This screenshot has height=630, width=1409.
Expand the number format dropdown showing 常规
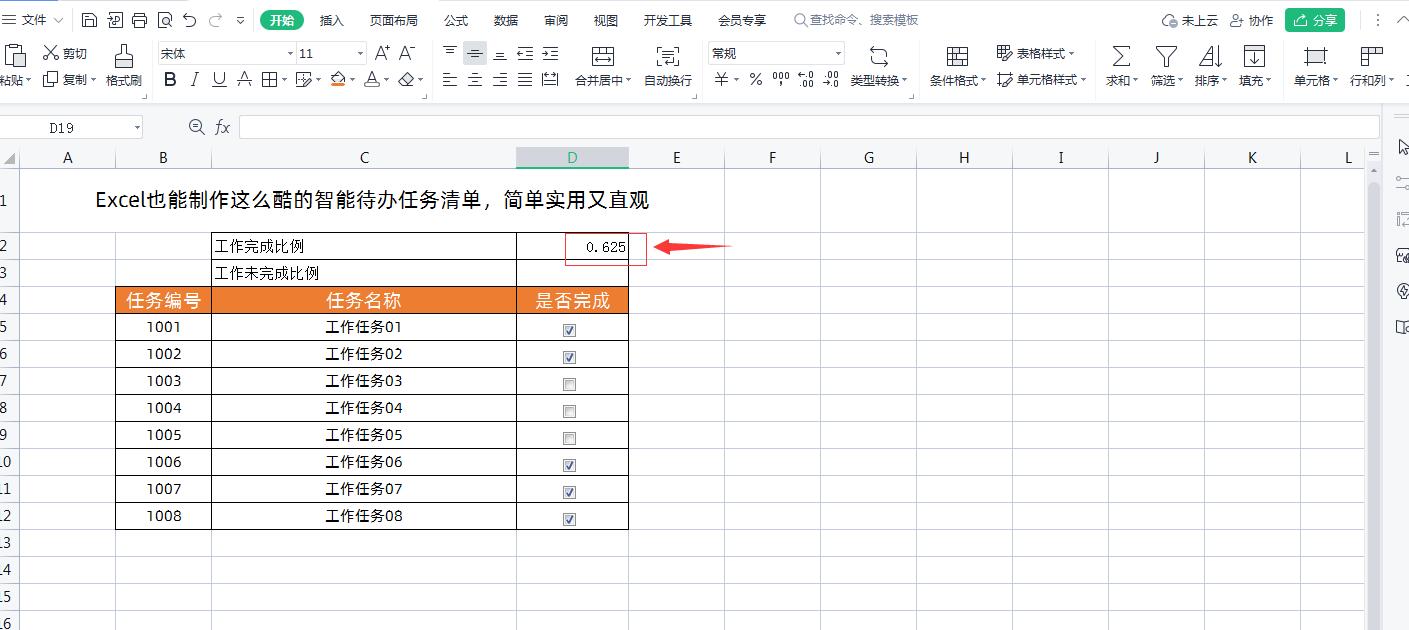[x=839, y=53]
